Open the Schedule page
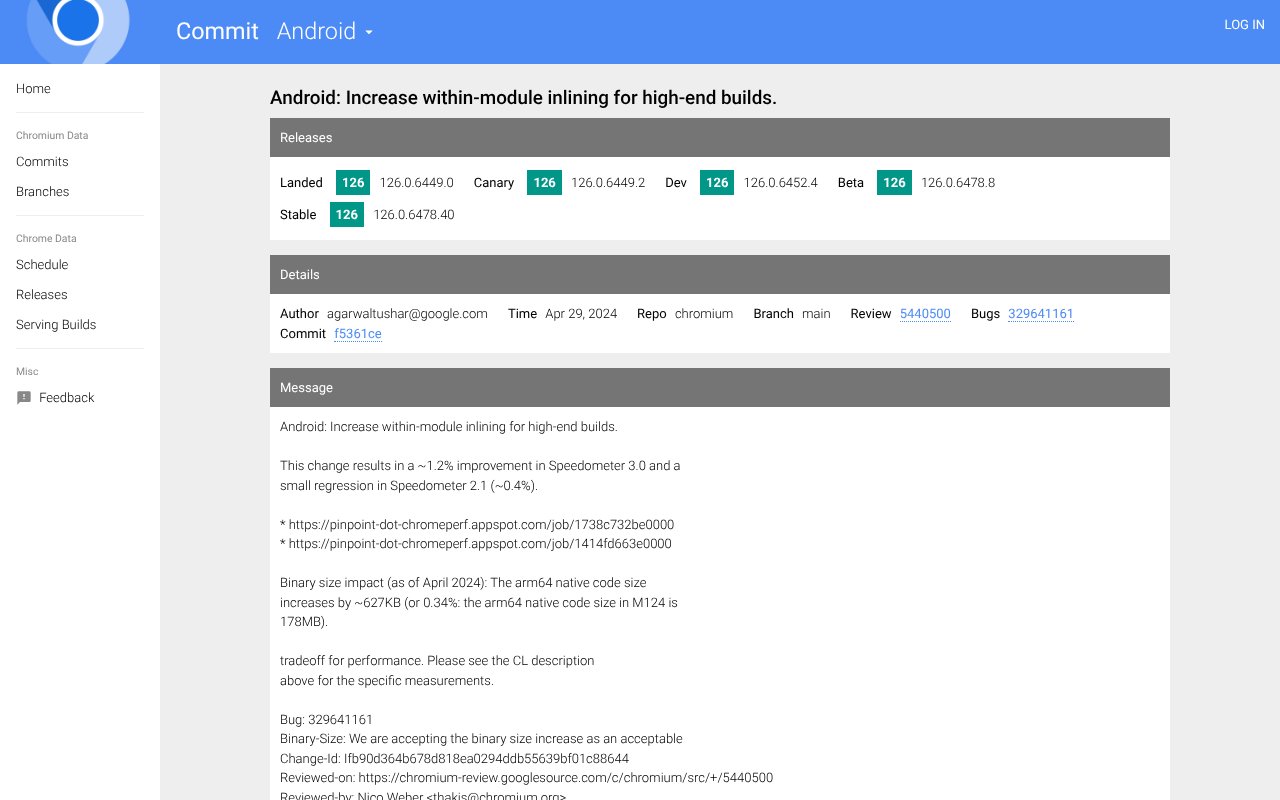1280x800 pixels. 42,265
